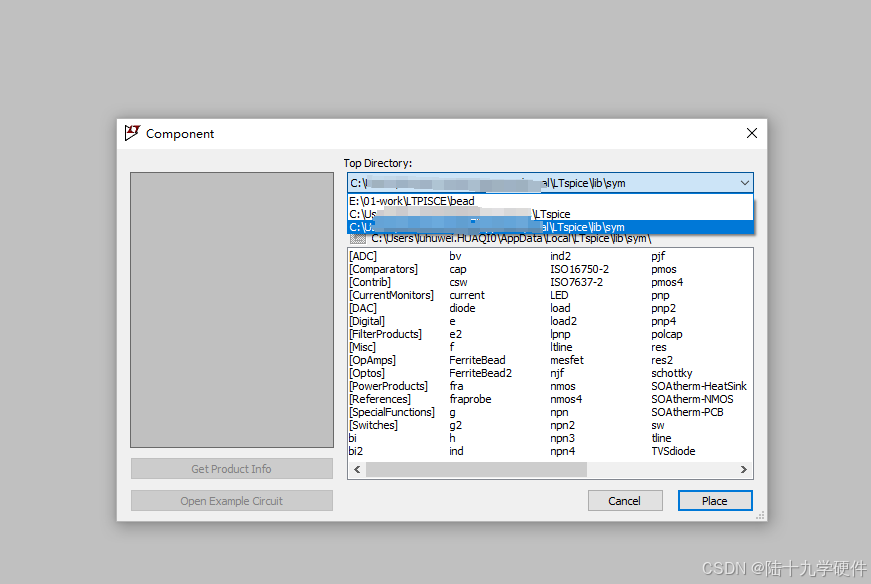Open the [DAC] folder

click(363, 308)
